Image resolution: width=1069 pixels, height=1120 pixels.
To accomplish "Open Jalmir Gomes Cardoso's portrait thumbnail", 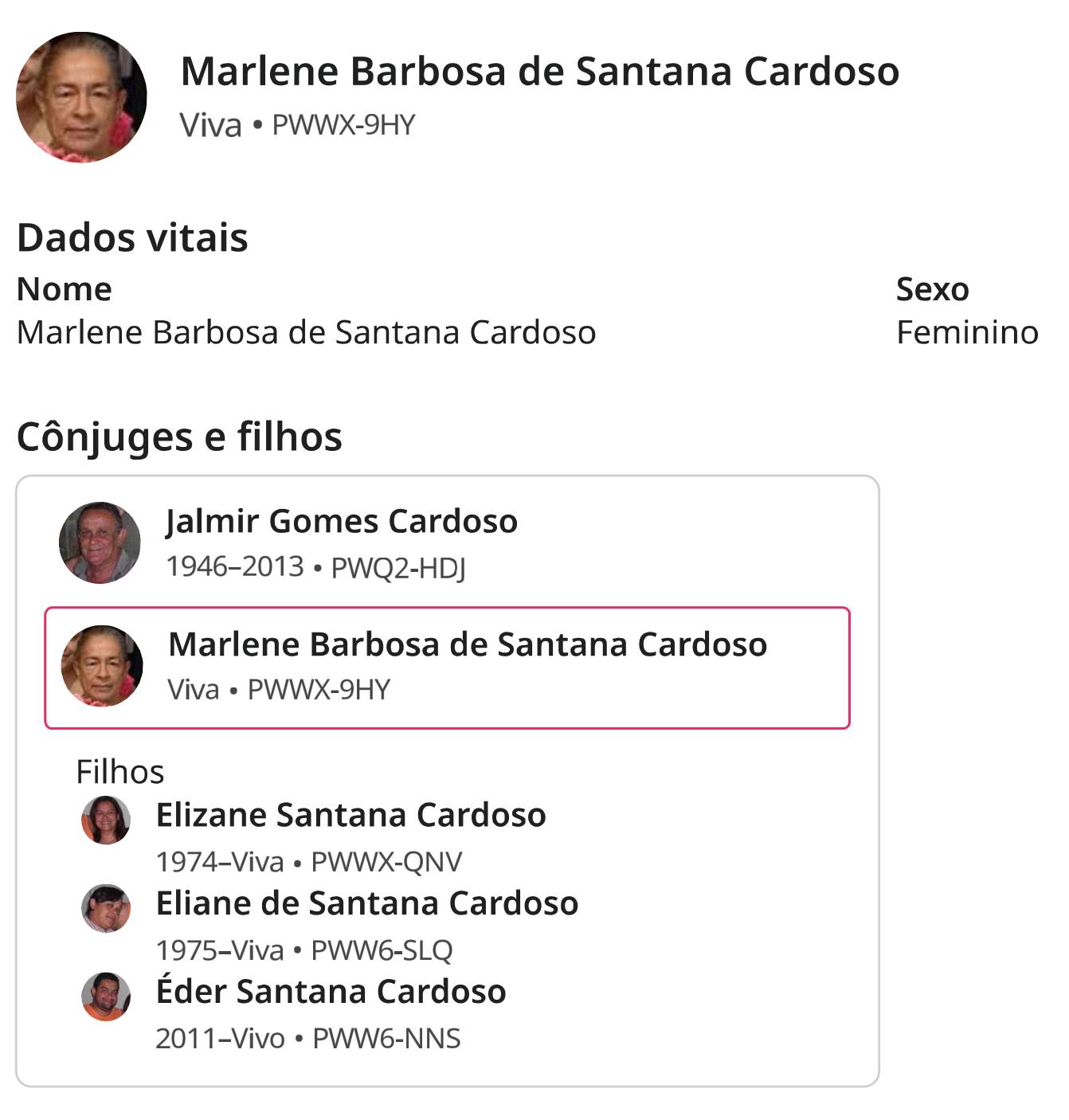I will (100, 542).
